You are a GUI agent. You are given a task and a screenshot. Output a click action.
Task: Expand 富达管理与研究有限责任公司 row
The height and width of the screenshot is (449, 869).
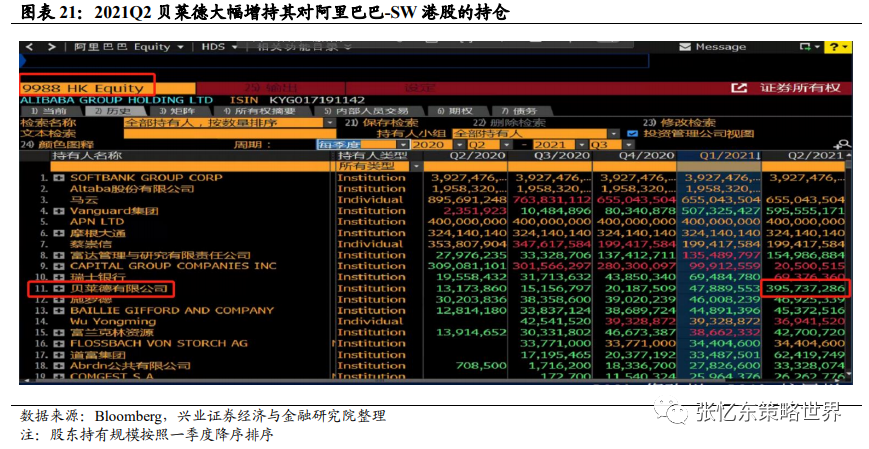(59, 256)
